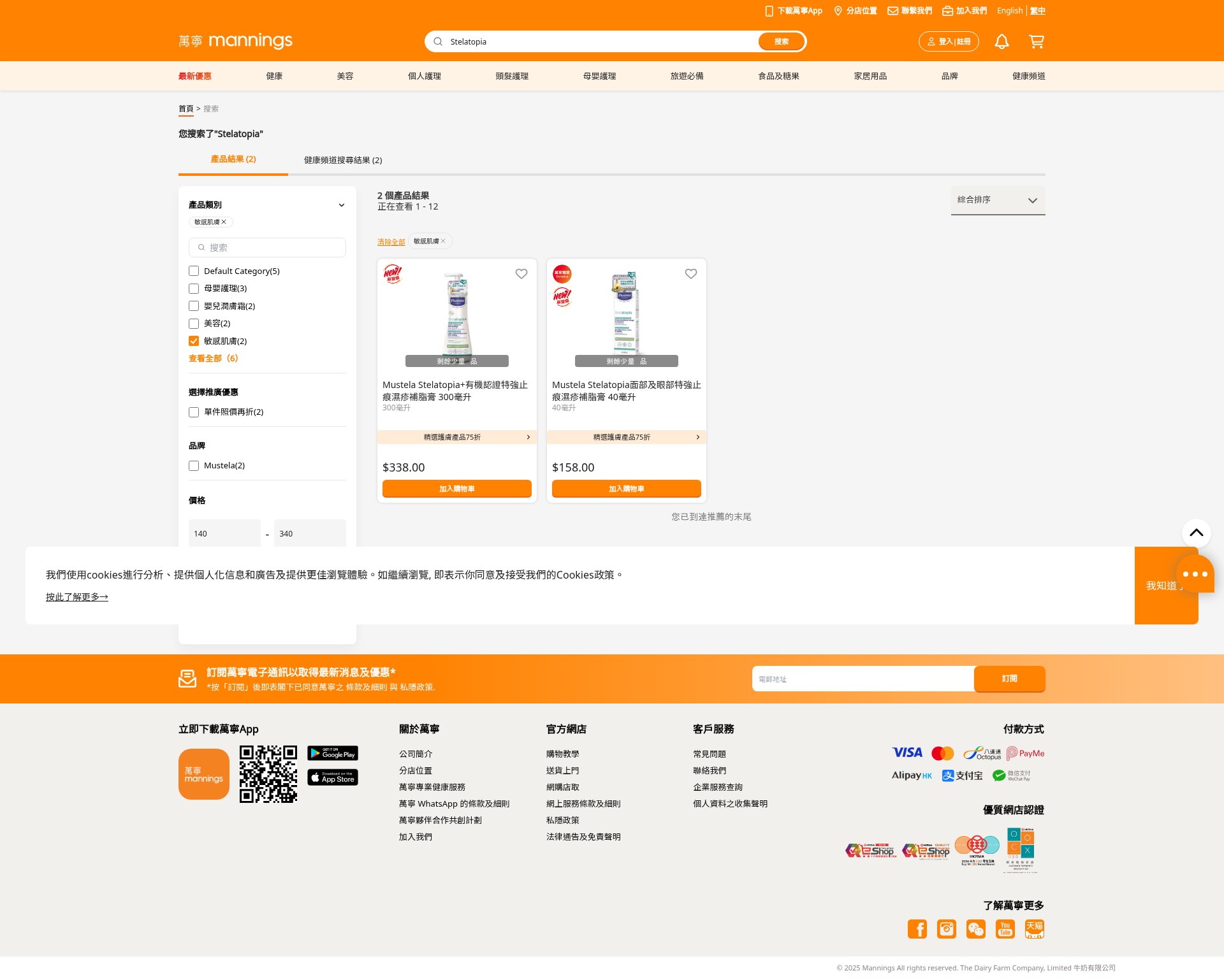Screen dimensions: 1224x980
Task: Open the notifications bell icon
Action: [x=1002, y=41]
